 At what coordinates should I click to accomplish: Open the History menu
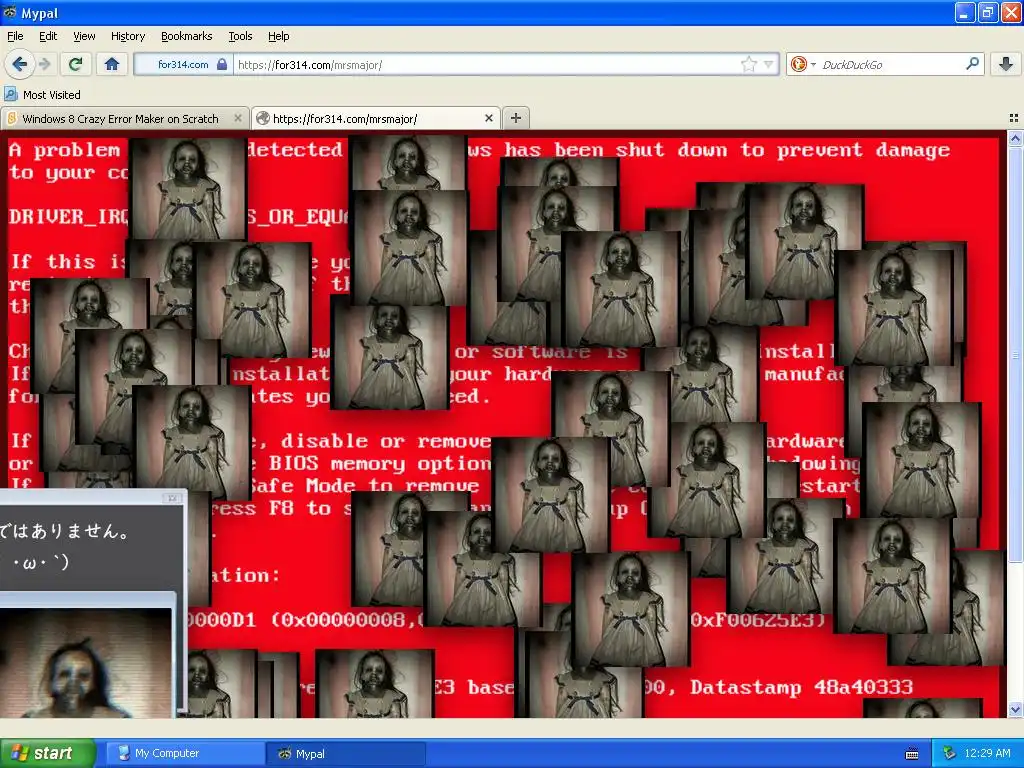(x=128, y=36)
